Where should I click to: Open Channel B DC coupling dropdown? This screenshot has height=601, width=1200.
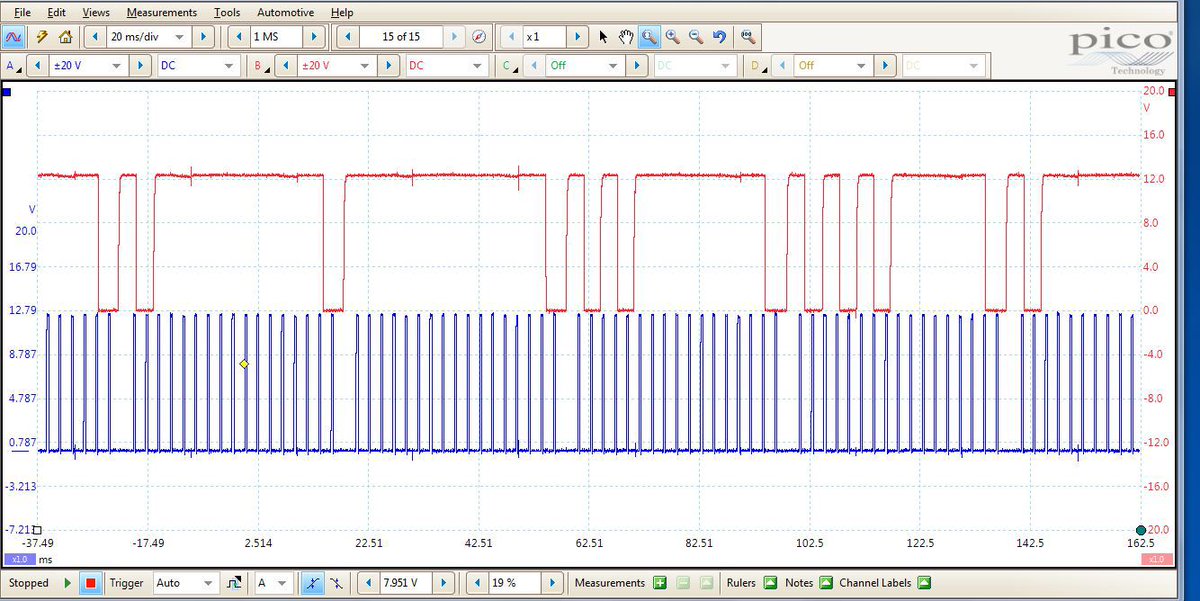(476, 66)
